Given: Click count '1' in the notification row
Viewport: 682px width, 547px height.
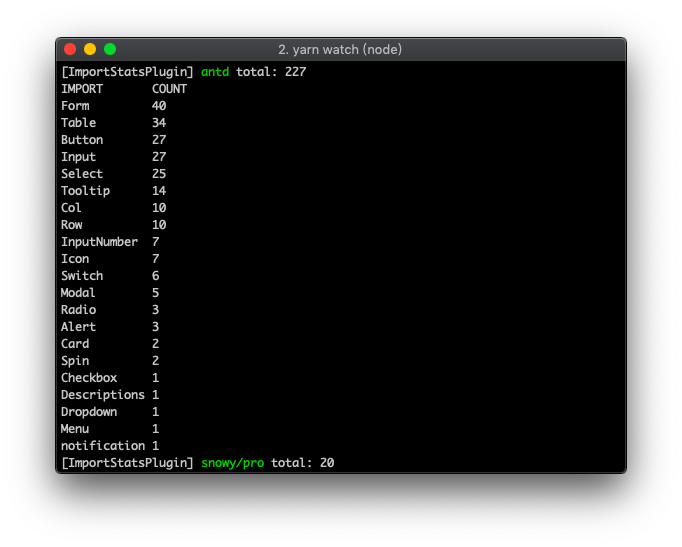Looking at the screenshot, I should click(x=155, y=445).
